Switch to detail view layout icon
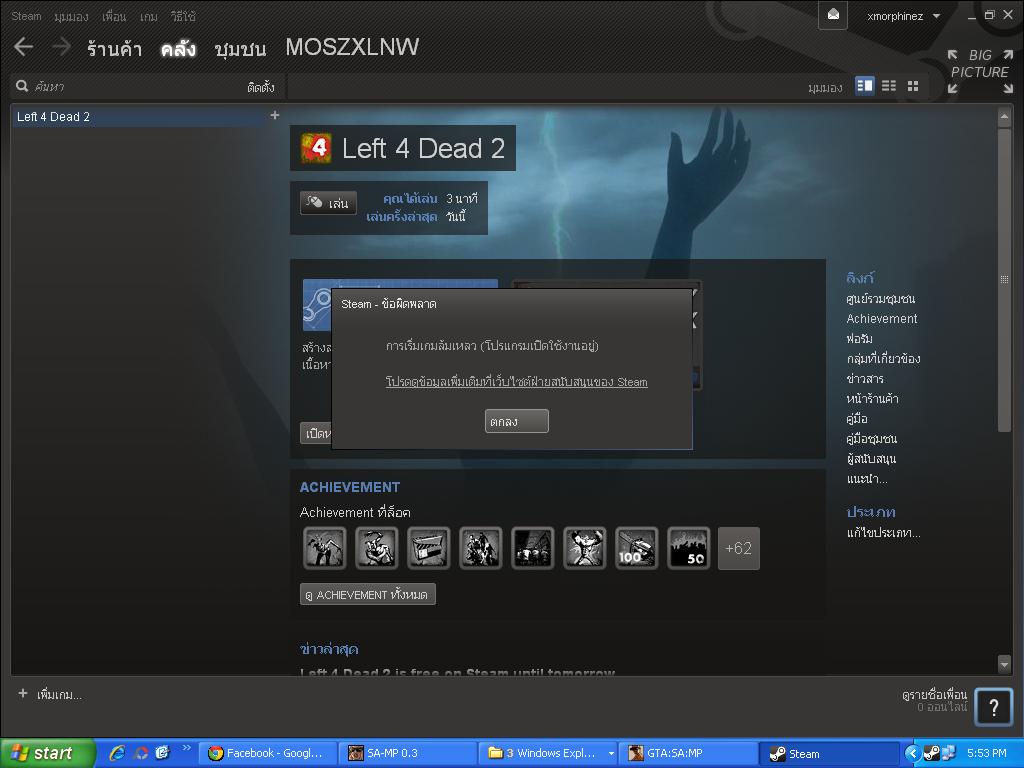This screenshot has height=768, width=1024. (865, 86)
